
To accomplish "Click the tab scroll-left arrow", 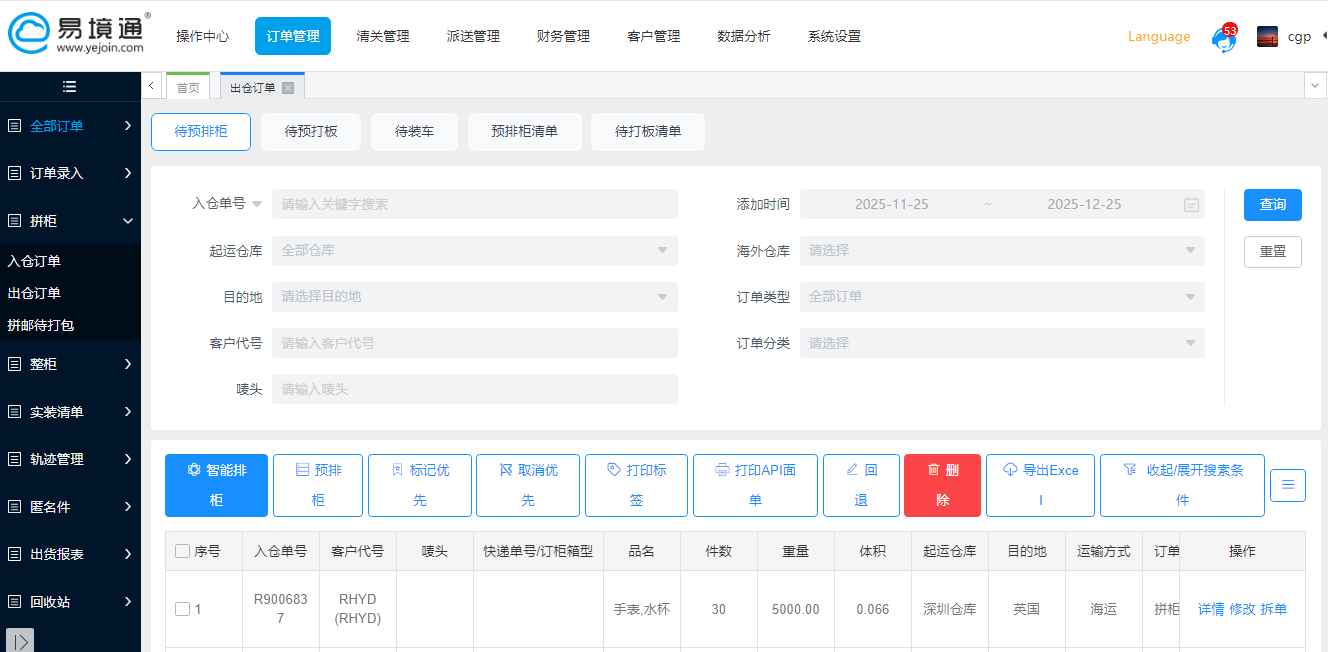I will click(151, 87).
